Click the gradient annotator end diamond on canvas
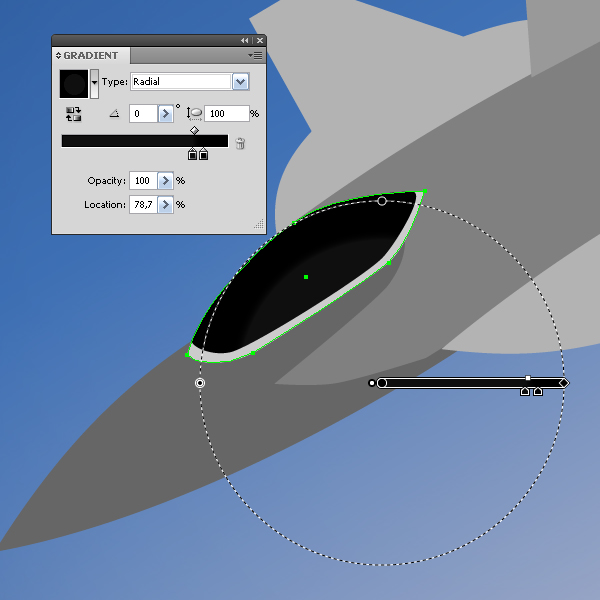Viewport: 600px width, 600px height. click(x=564, y=383)
